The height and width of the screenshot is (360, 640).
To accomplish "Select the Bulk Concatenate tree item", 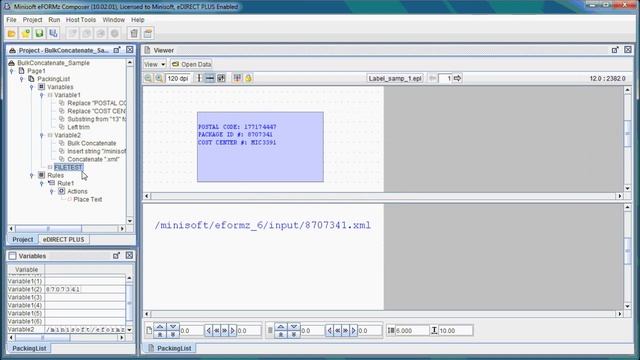I will [92, 143].
